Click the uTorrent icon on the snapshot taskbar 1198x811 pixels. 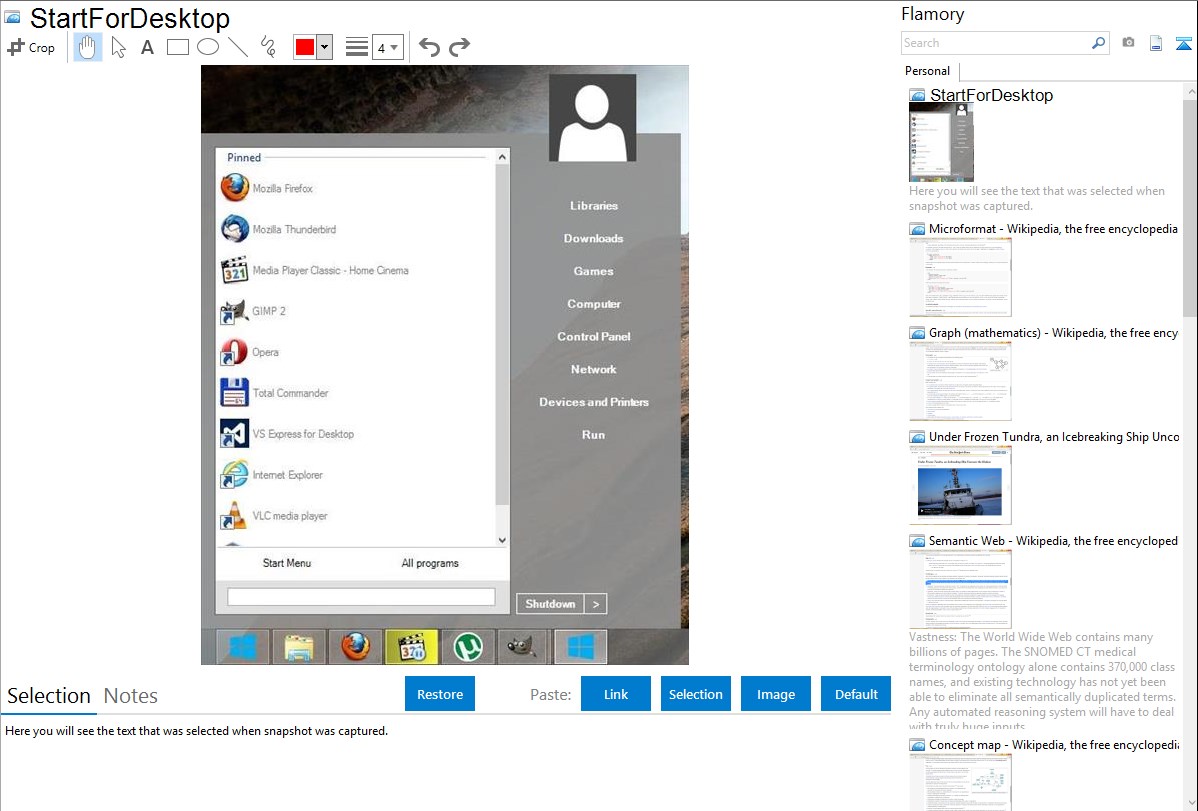[468, 647]
